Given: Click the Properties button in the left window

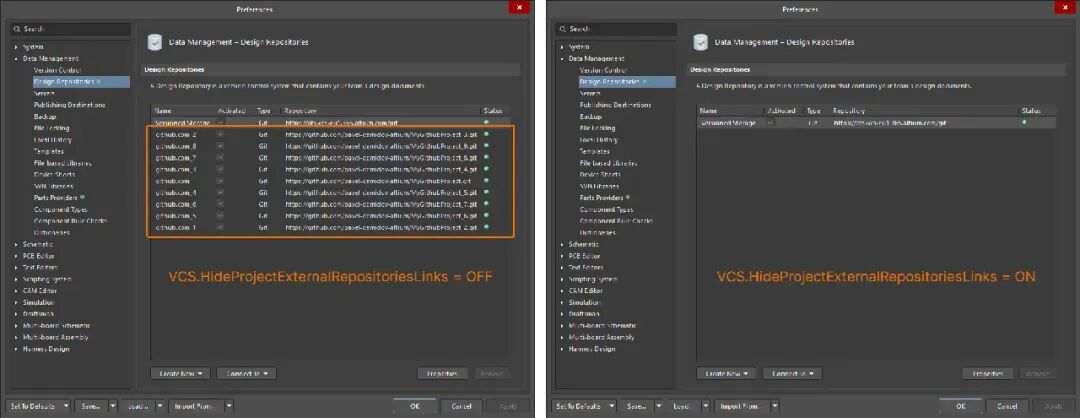Looking at the screenshot, I should coord(443,373).
